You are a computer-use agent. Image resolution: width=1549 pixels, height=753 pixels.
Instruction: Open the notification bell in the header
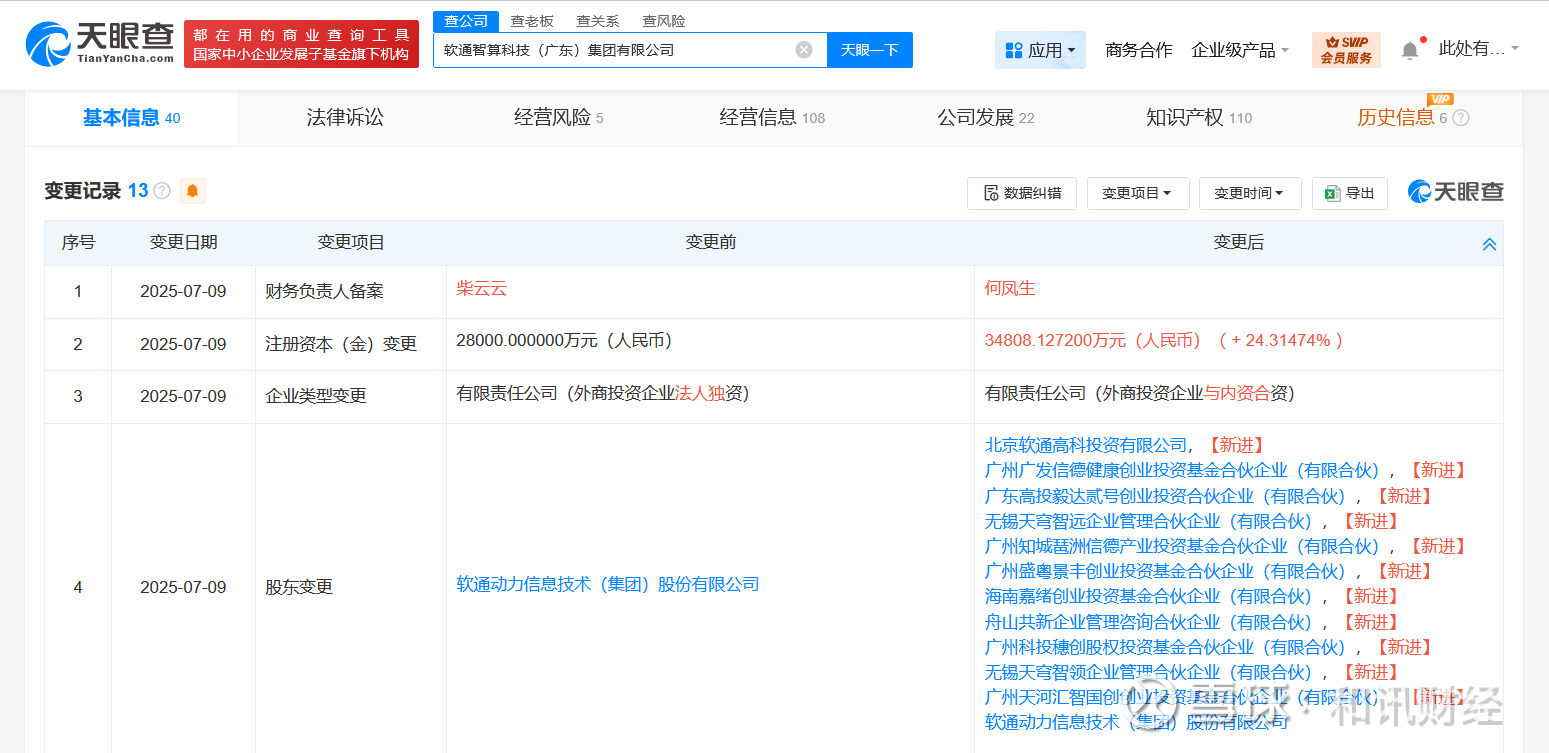click(x=1410, y=50)
